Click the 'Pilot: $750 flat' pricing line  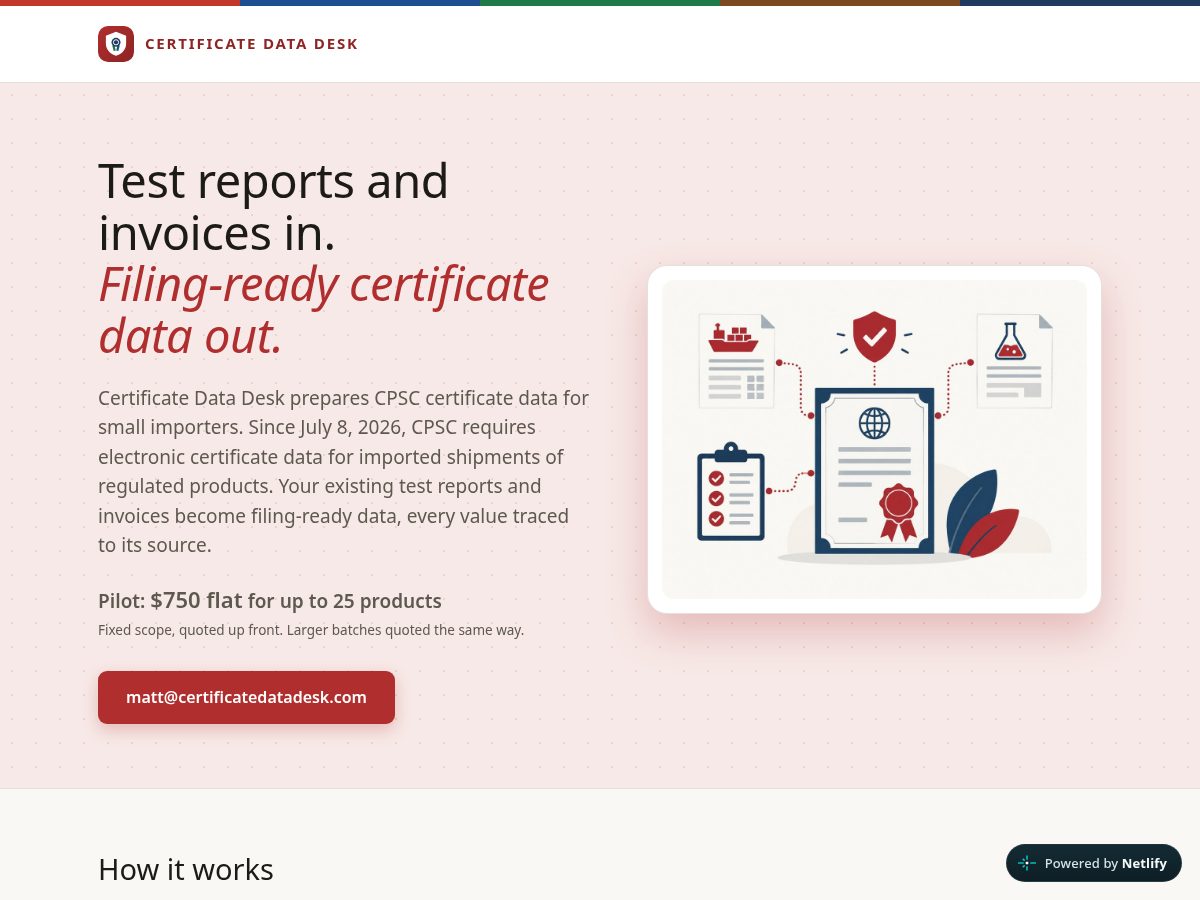pos(270,601)
